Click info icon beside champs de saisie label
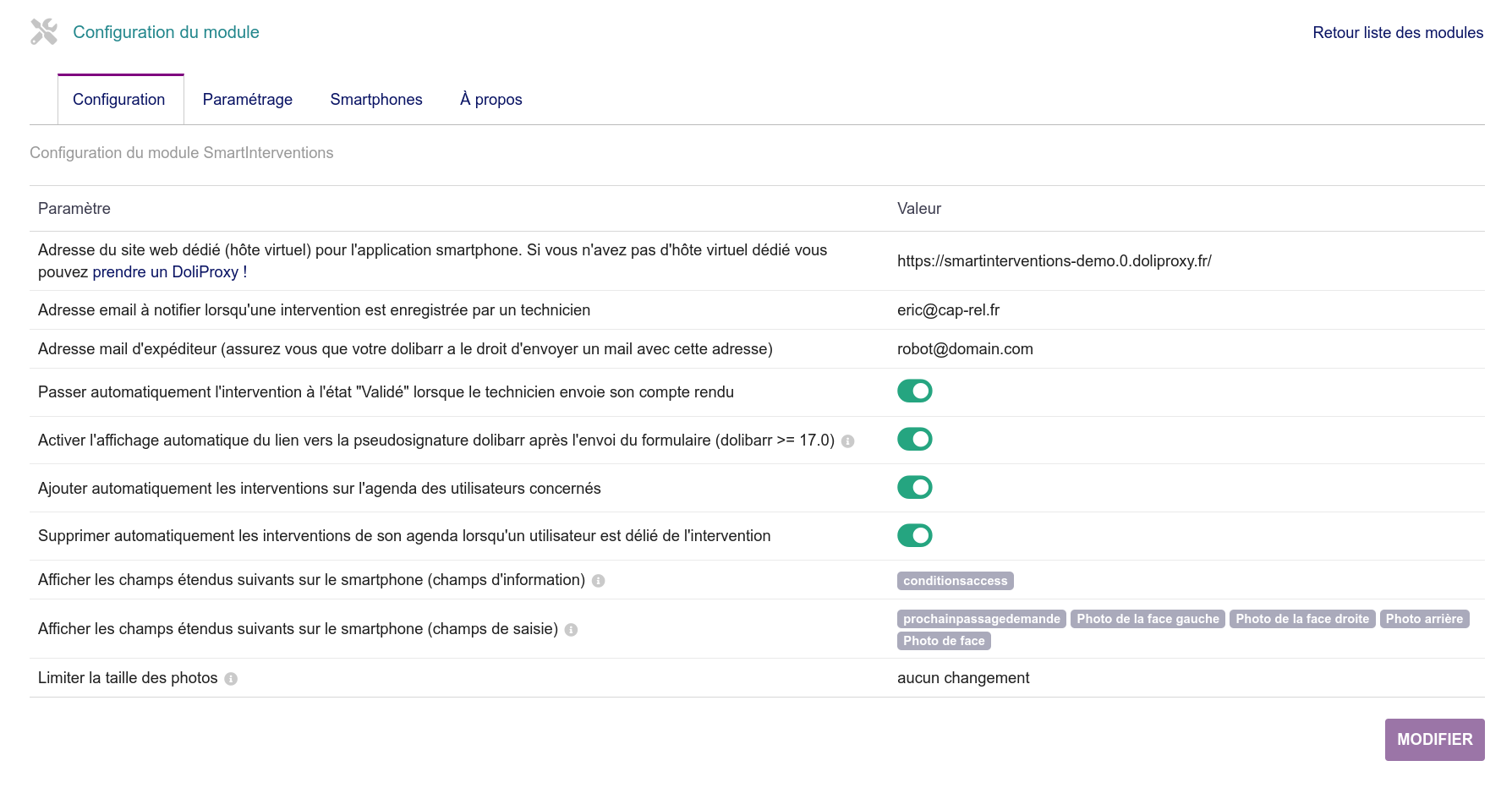The width and height of the screenshot is (1512, 799). pyautogui.click(x=571, y=630)
